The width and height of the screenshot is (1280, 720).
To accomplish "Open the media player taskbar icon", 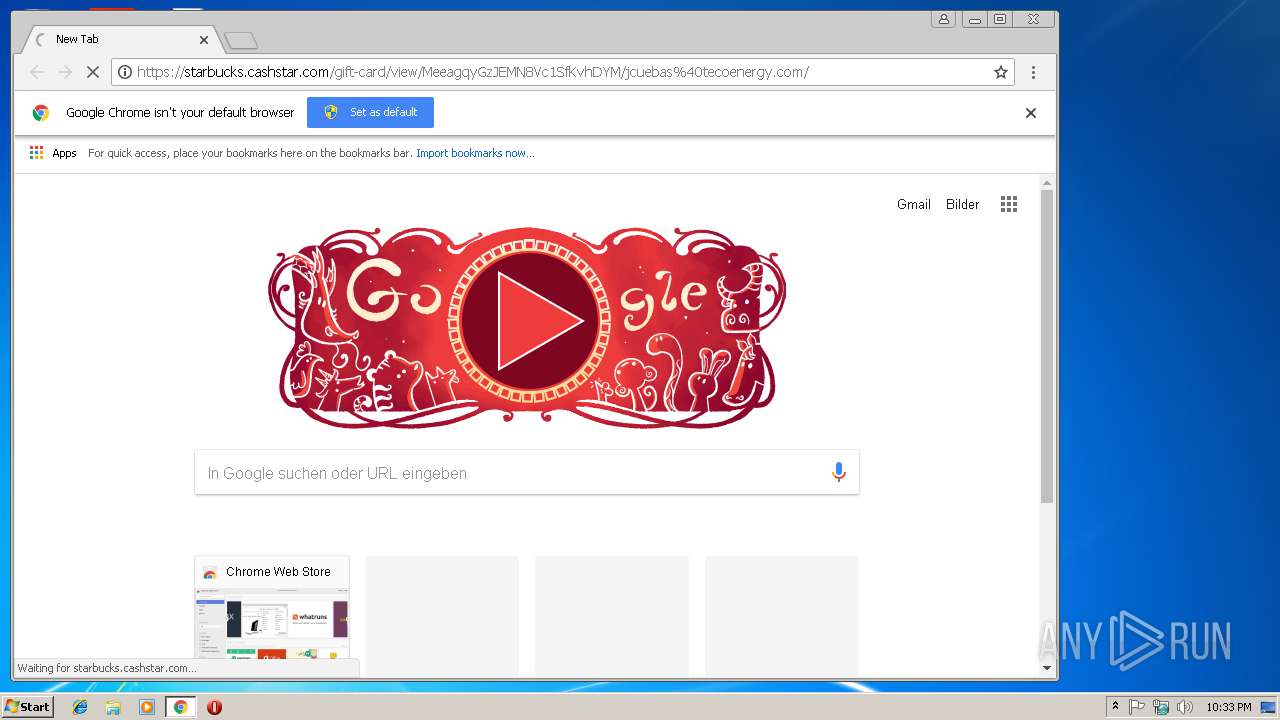I will [147, 707].
